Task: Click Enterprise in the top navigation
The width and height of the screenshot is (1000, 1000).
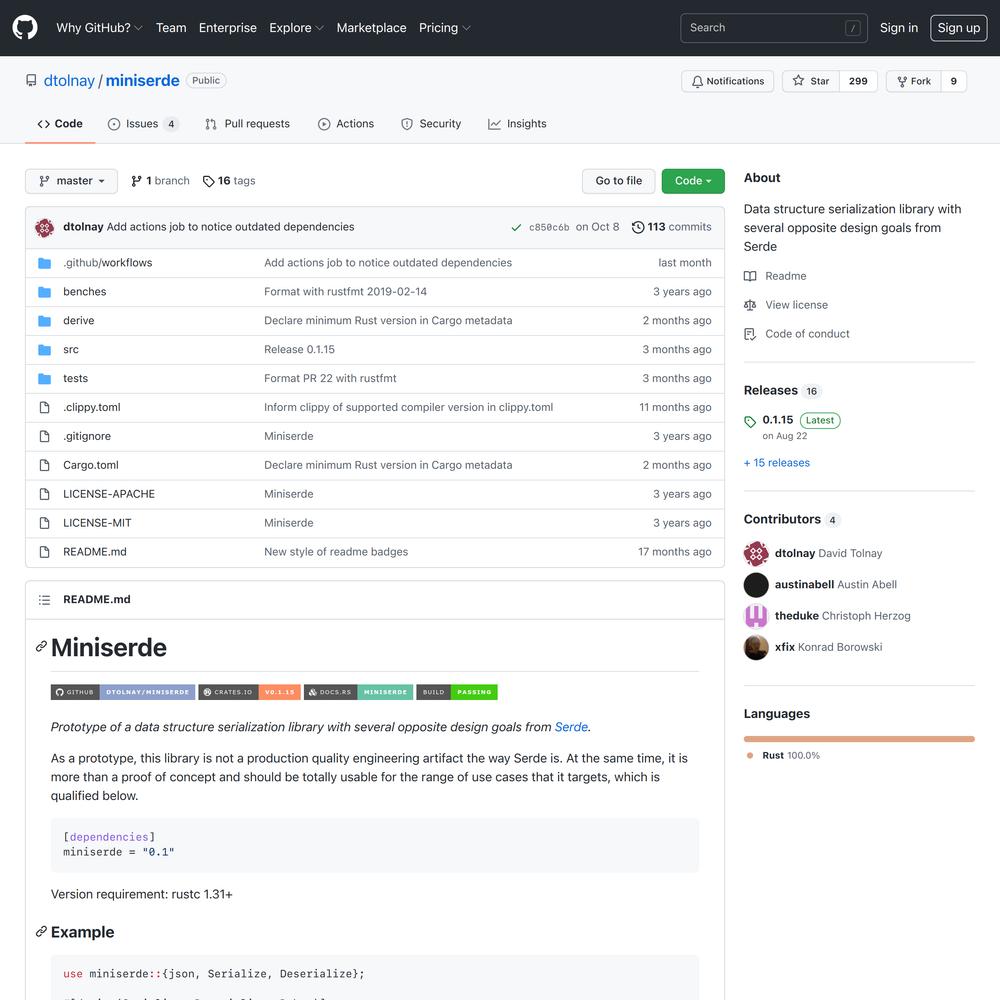Action: [x=228, y=27]
